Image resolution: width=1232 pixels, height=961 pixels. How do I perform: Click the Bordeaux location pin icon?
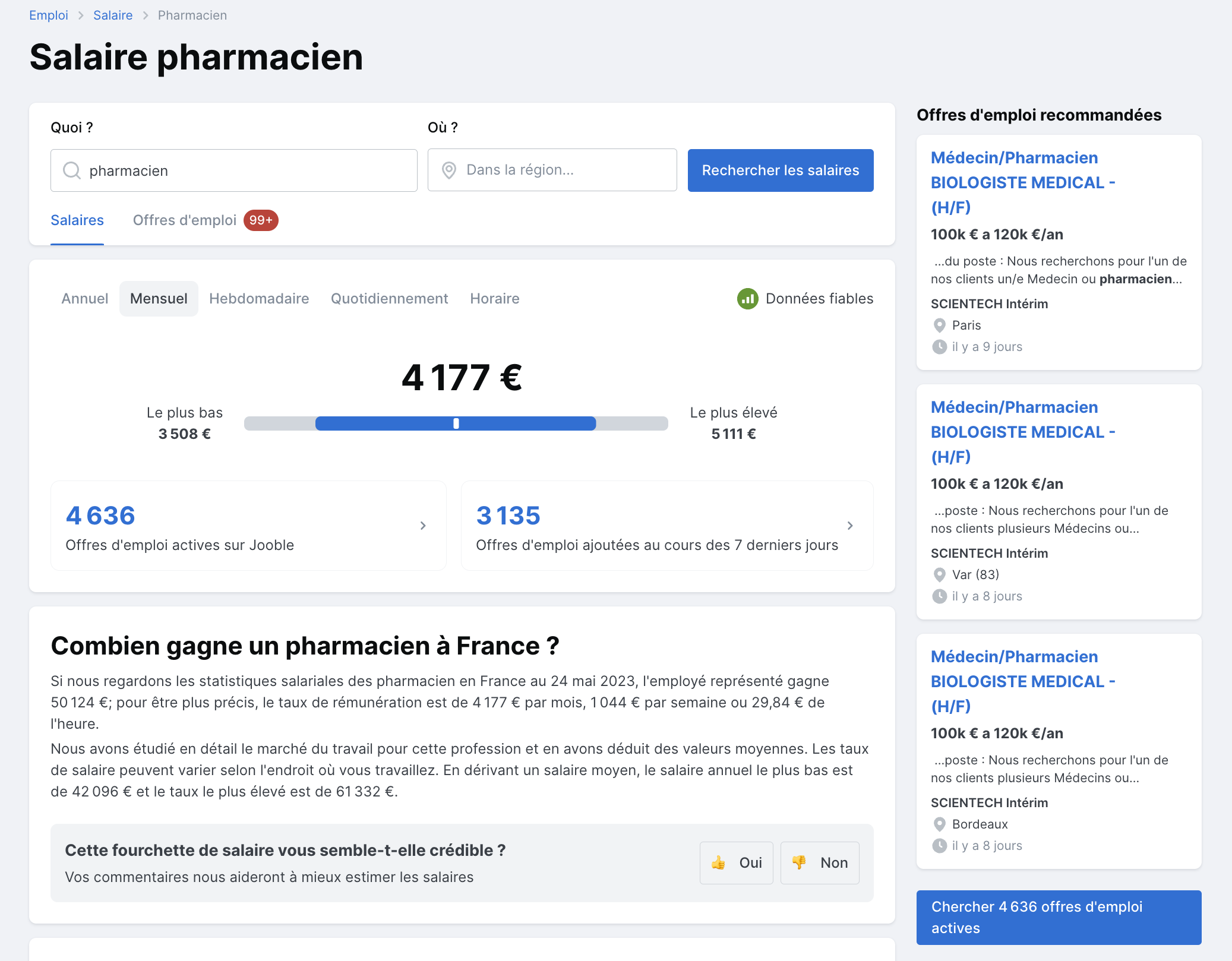point(939,824)
